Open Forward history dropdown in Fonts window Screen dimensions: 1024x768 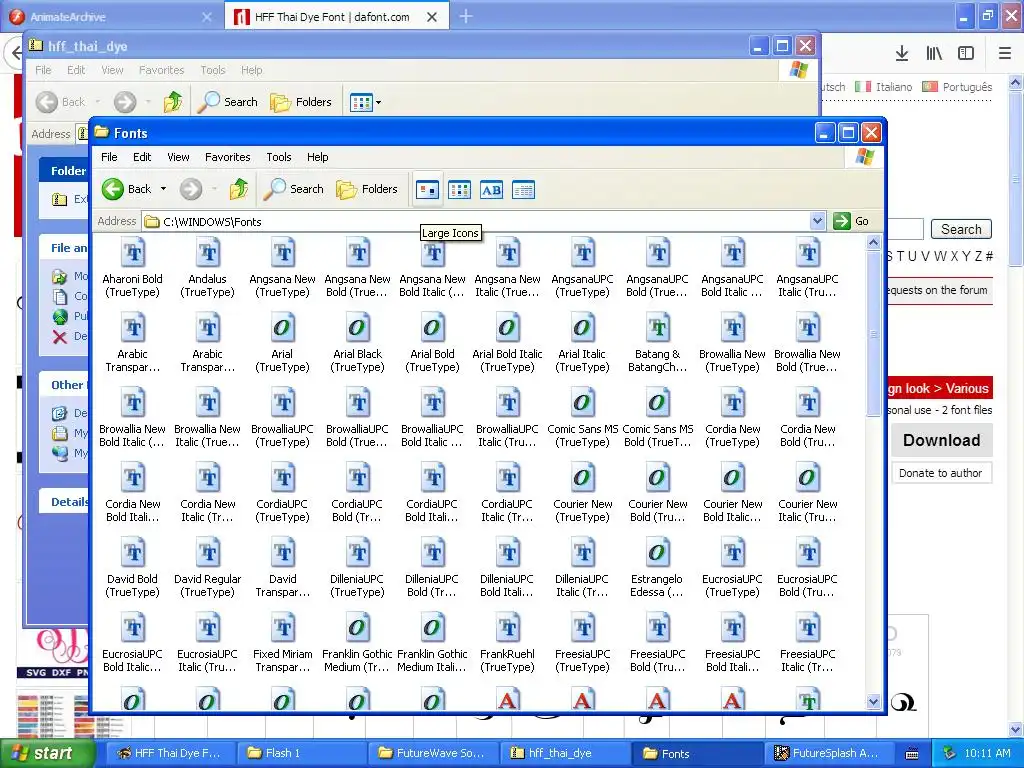pyautogui.click(x=214, y=189)
